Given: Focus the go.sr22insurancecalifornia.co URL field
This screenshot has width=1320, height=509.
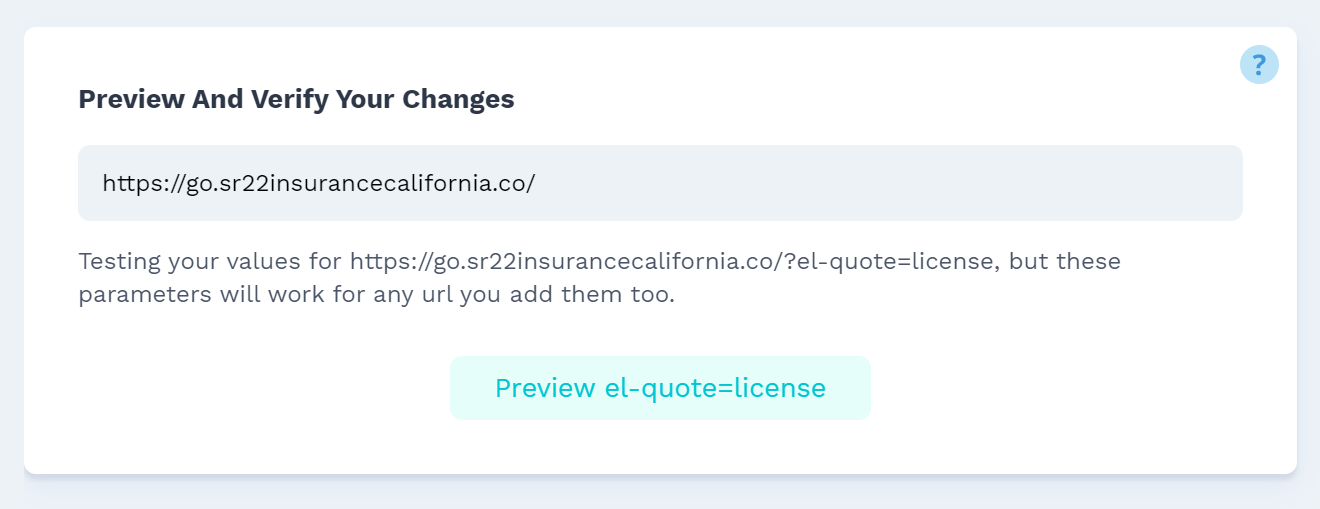Looking at the screenshot, I should tap(660, 183).
